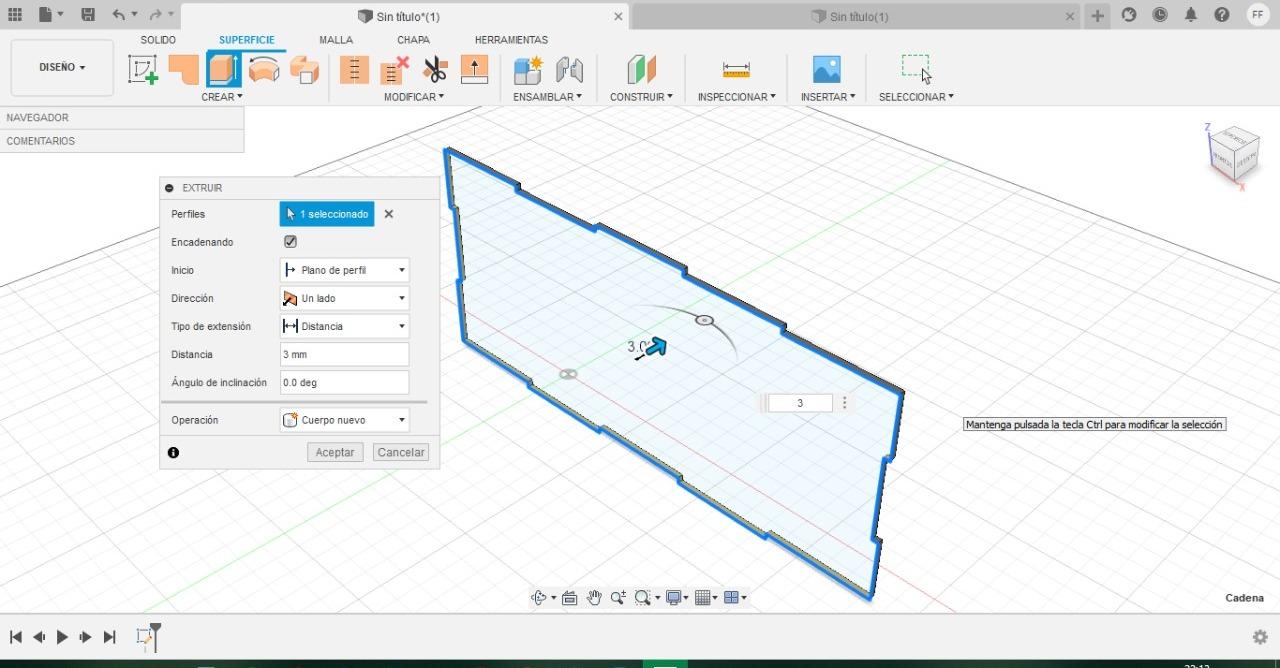Click the taper angle manipulator handle
This screenshot has height=668, width=1280.
click(704, 320)
